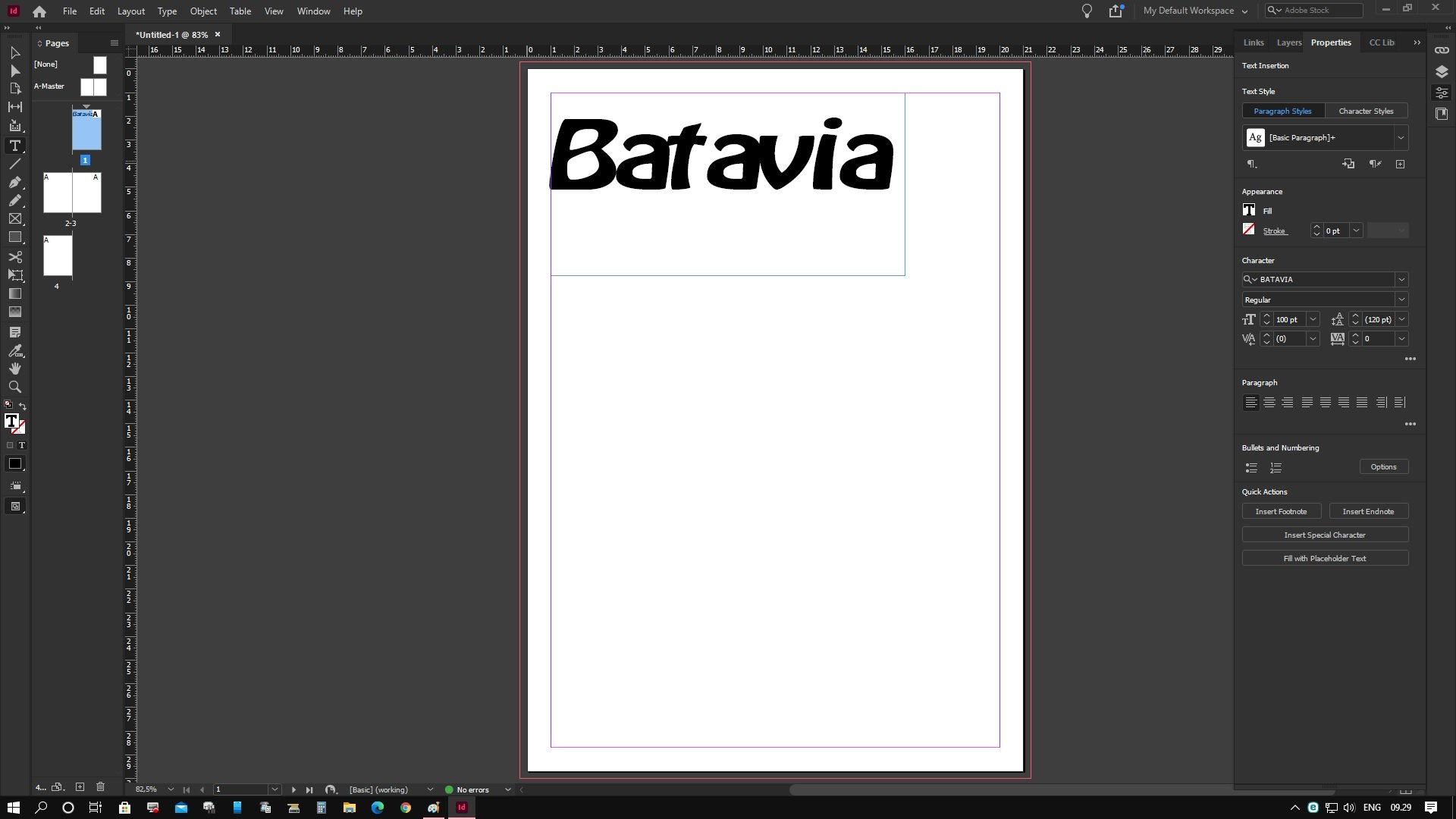Image resolution: width=1456 pixels, height=819 pixels.
Task: Create new page in Pages panel
Action: (80, 787)
